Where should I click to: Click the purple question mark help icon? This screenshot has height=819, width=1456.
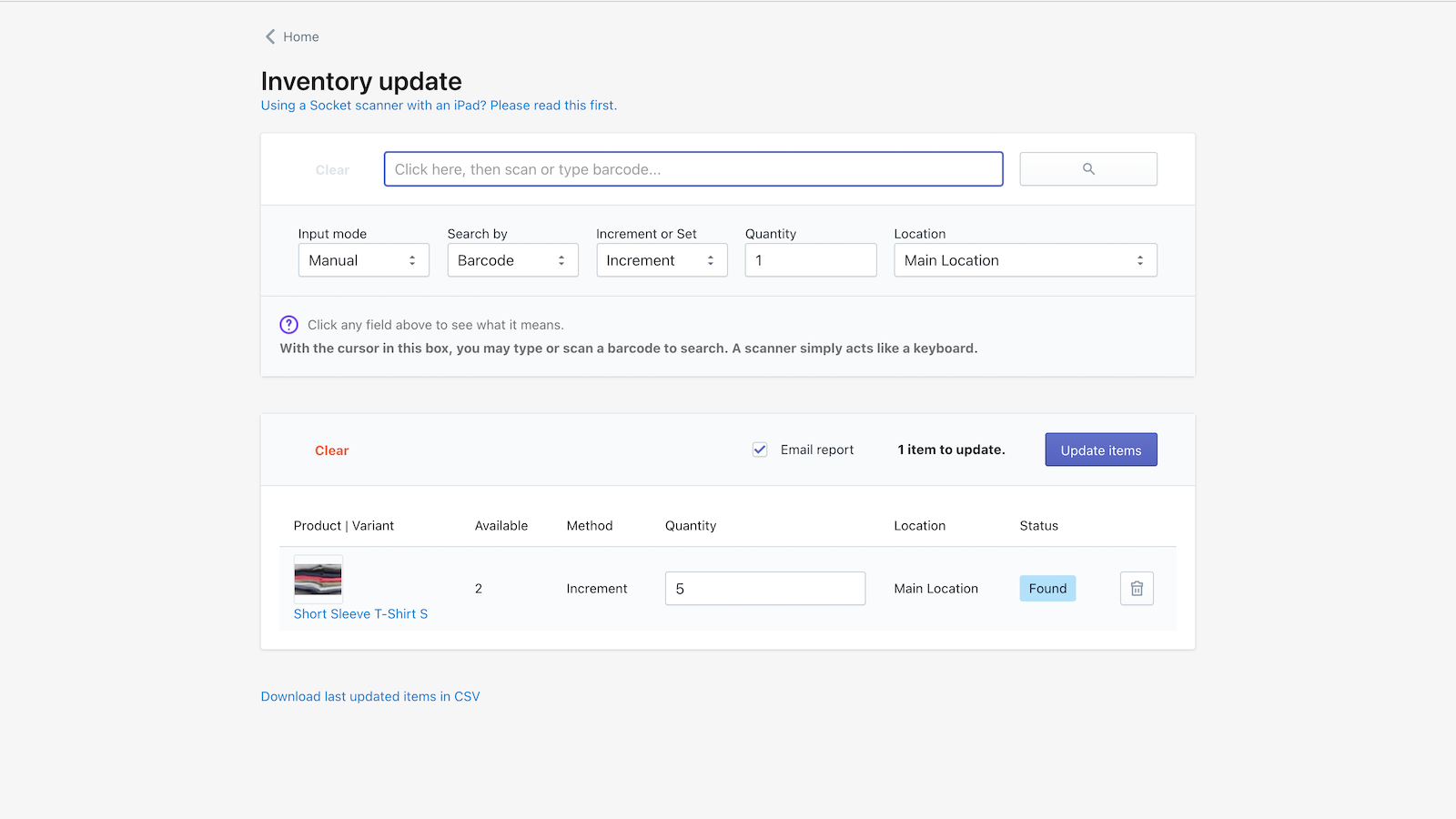point(288,325)
